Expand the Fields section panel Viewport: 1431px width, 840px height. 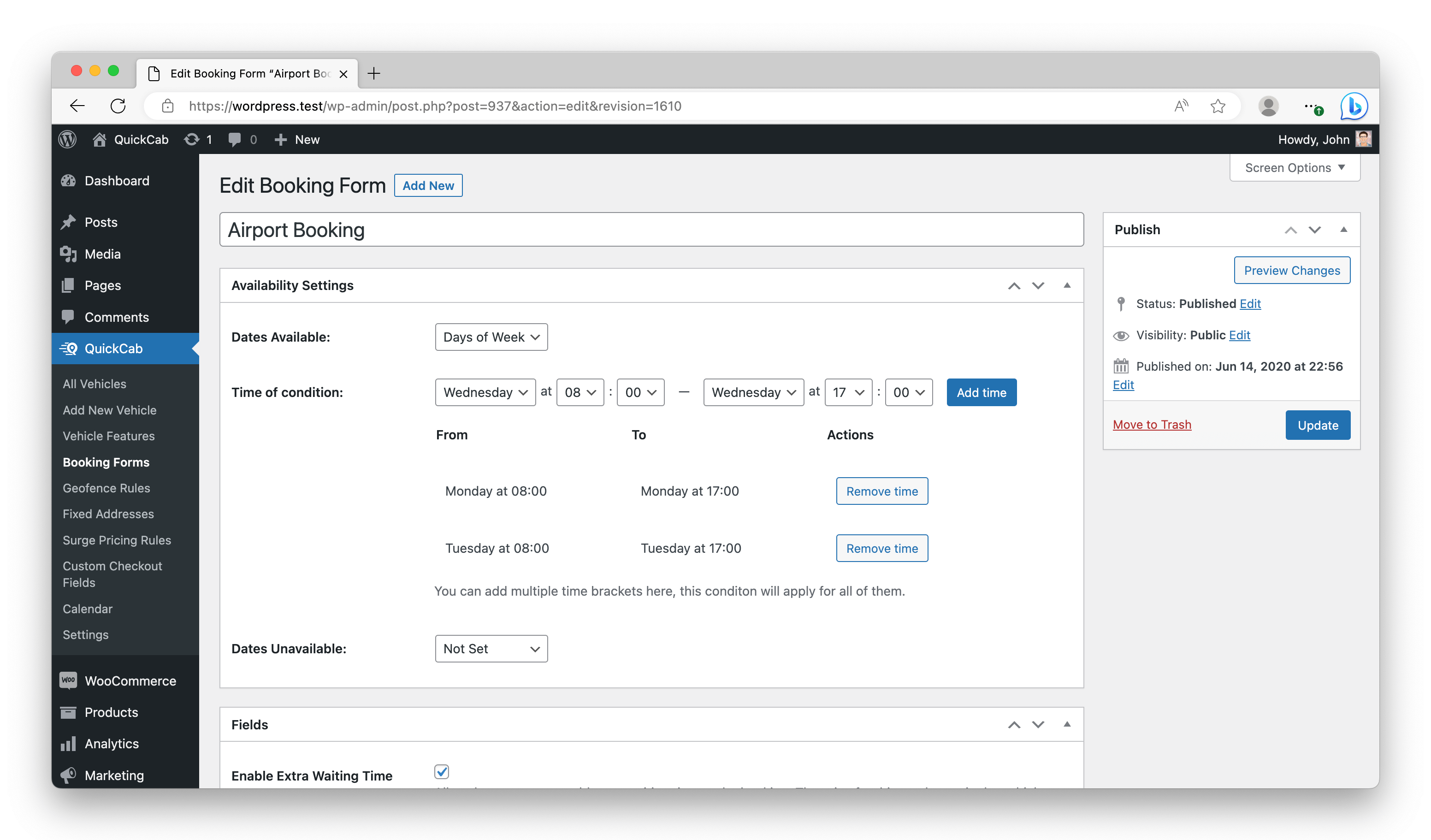pos(1067,724)
